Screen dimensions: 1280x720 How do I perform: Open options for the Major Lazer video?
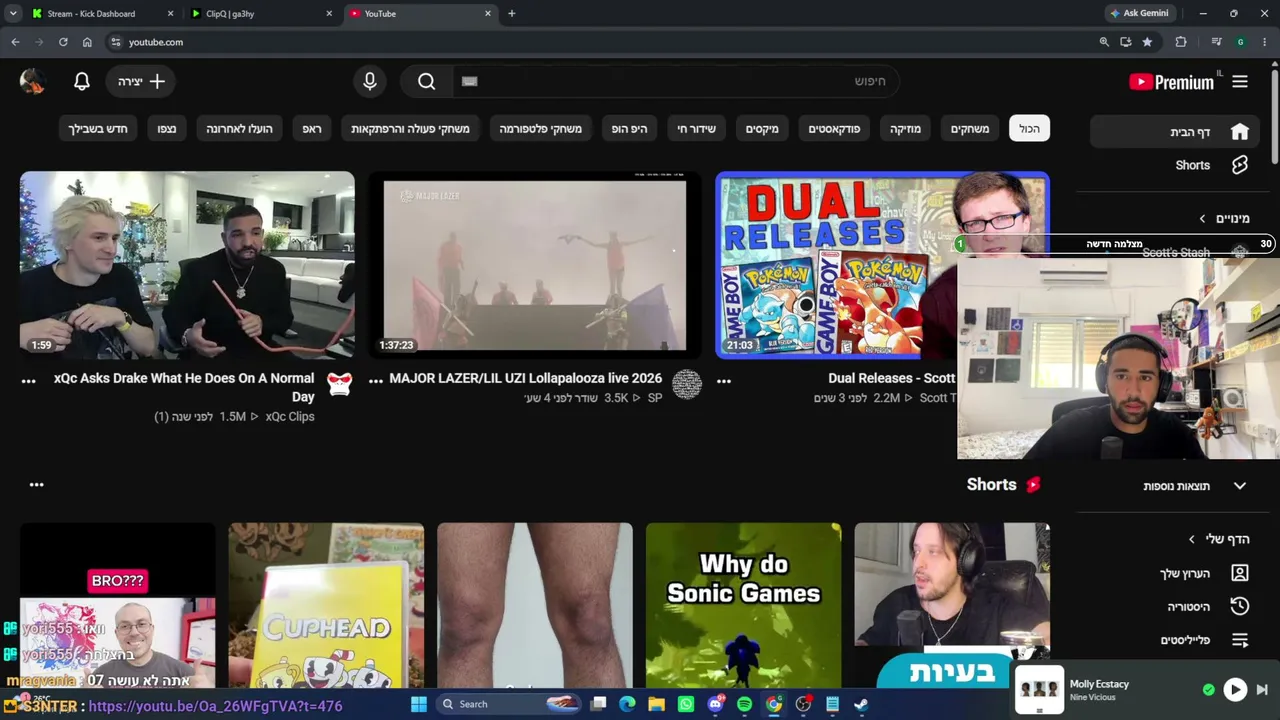click(376, 381)
